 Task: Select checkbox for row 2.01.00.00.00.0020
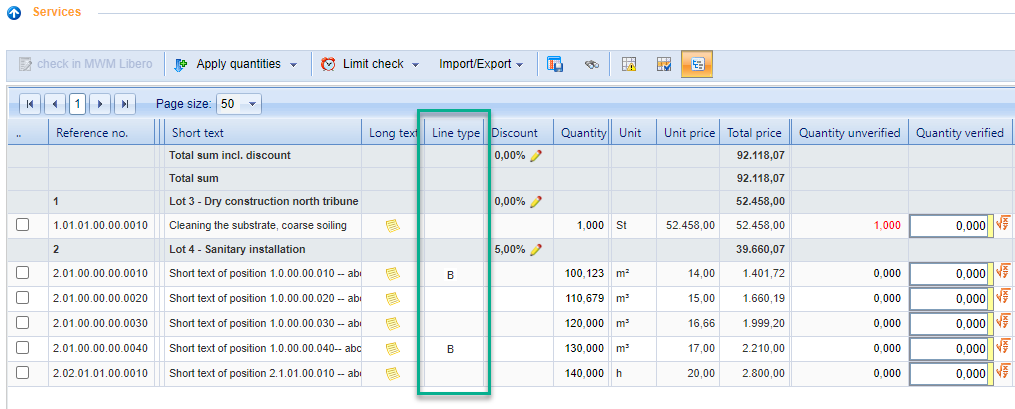click(x=23, y=298)
